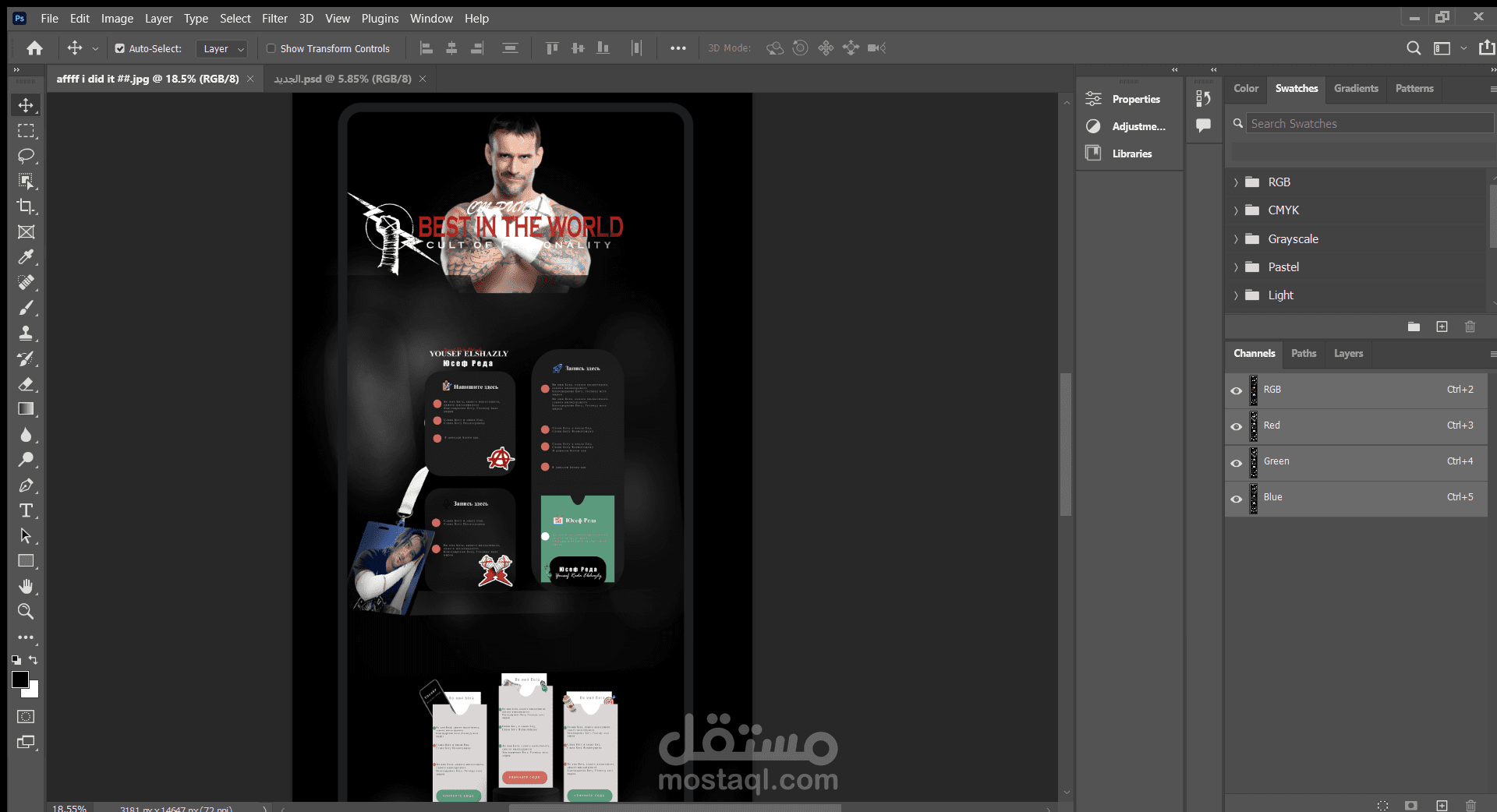Switch to the الجديد.psd document tab
This screenshot has width=1497, height=812.
[x=342, y=79]
